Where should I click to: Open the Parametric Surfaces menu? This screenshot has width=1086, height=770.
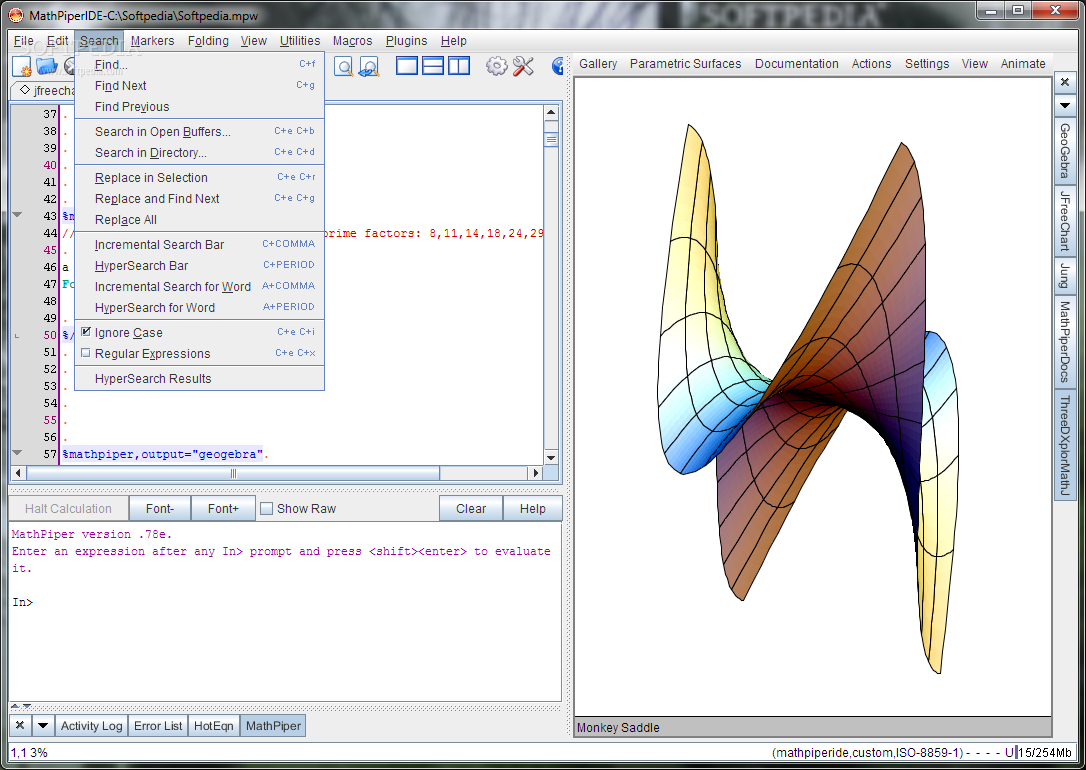tap(686, 64)
